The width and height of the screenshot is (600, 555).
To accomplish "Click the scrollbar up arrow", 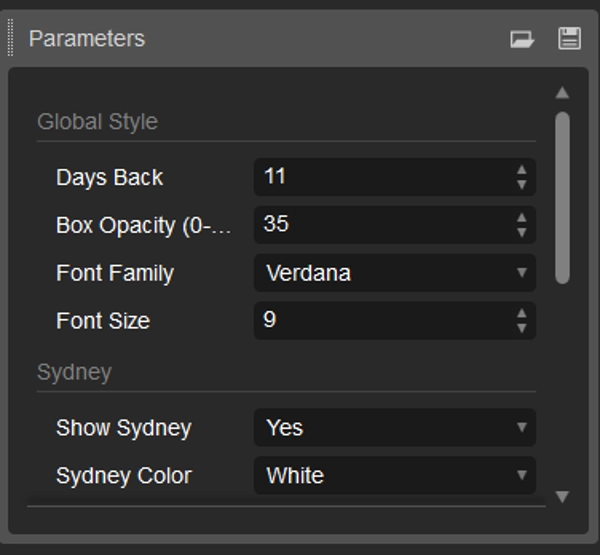I will (x=562, y=93).
